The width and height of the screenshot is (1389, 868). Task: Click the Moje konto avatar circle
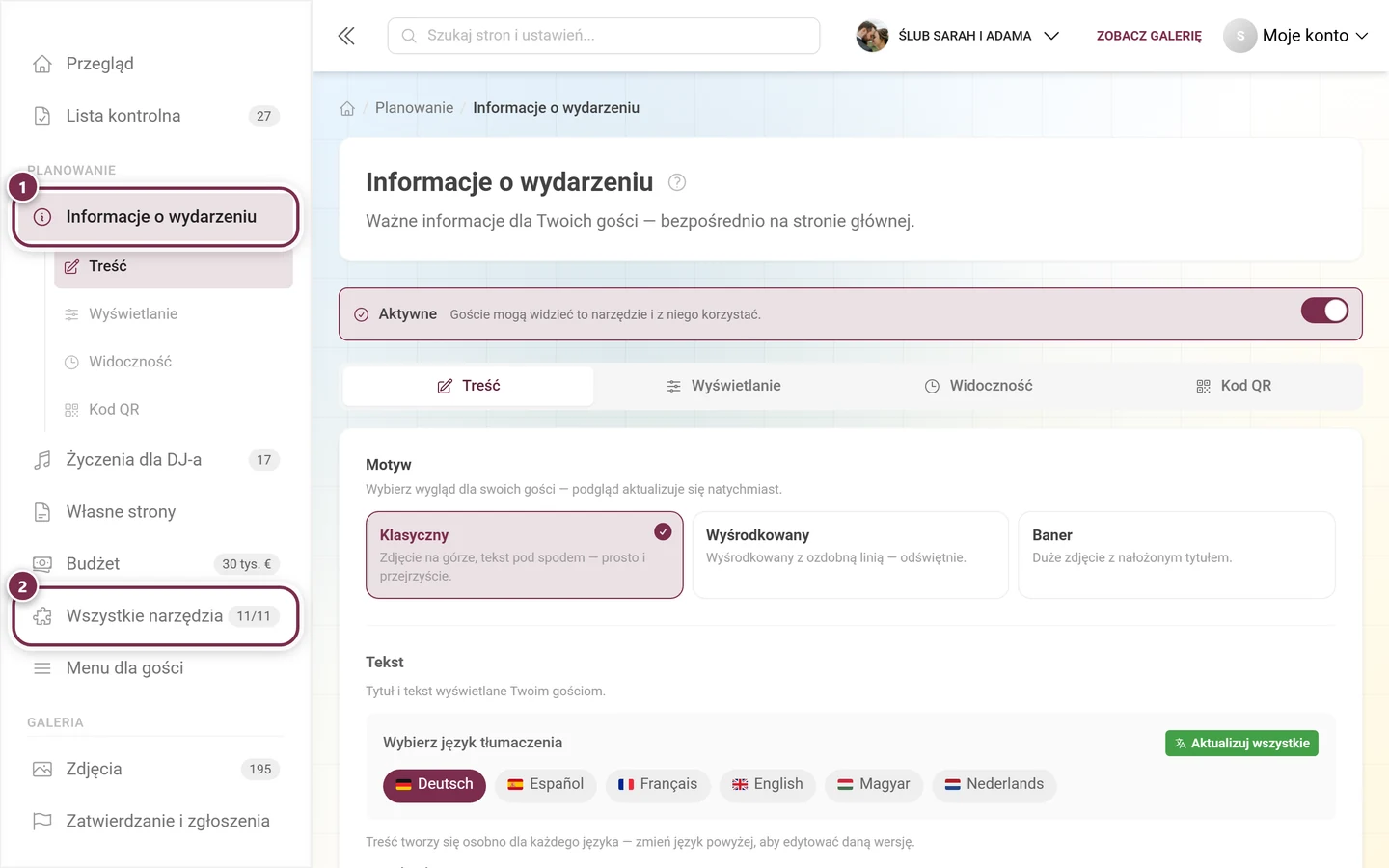[1240, 36]
